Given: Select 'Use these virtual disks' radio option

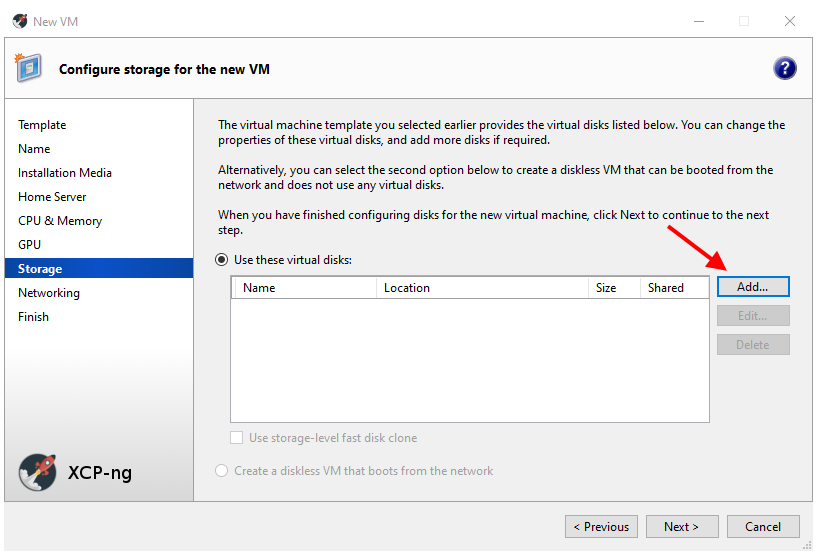Looking at the screenshot, I should coord(222,260).
